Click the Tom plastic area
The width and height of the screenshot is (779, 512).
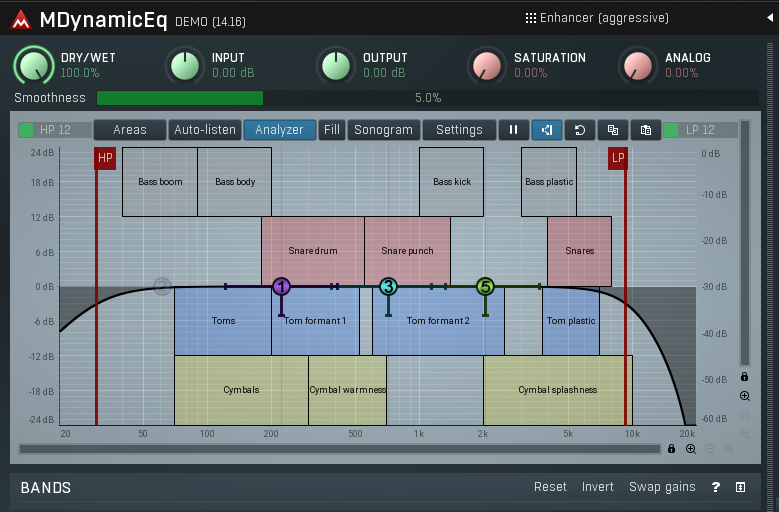pyautogui.click(x=571, y=321)
